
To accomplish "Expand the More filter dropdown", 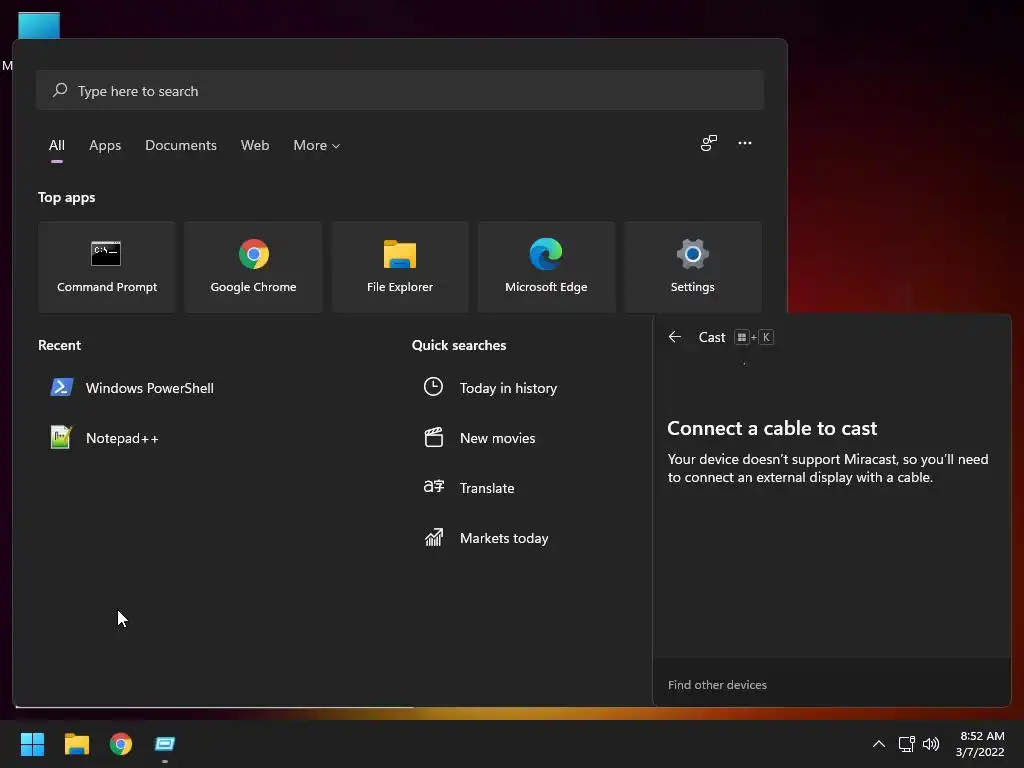I will (x=317, y=145).
